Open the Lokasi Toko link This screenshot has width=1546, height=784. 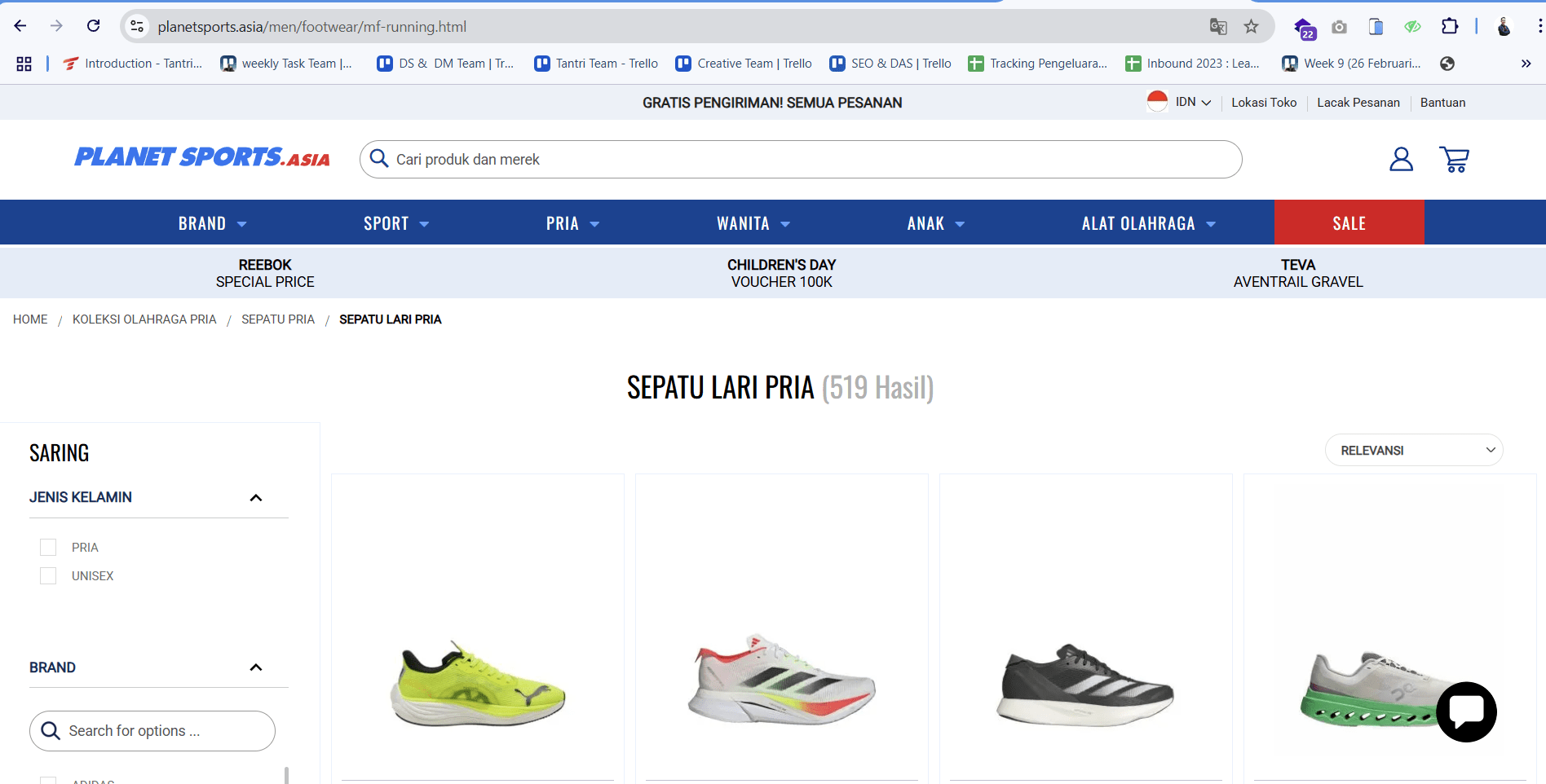coord(1264,102)
